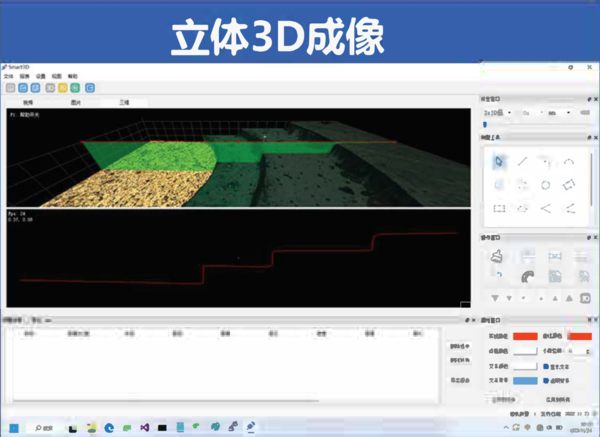Open the 文件 menu
The width and height of the screenshot is (600, 437).
(x=8, y=76)
